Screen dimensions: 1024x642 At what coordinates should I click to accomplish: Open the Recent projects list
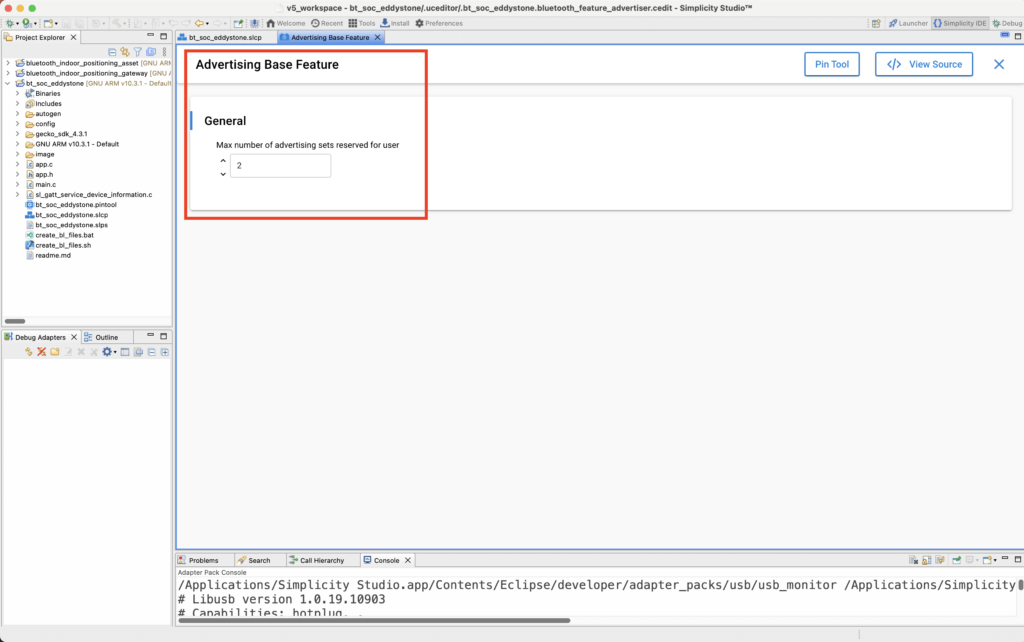coord(326,23)
